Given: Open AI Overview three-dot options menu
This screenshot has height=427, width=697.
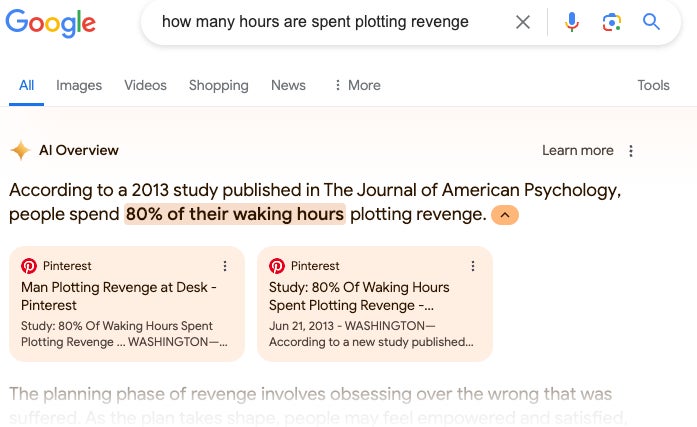Looking at the screenshot, I should point(631,151).
